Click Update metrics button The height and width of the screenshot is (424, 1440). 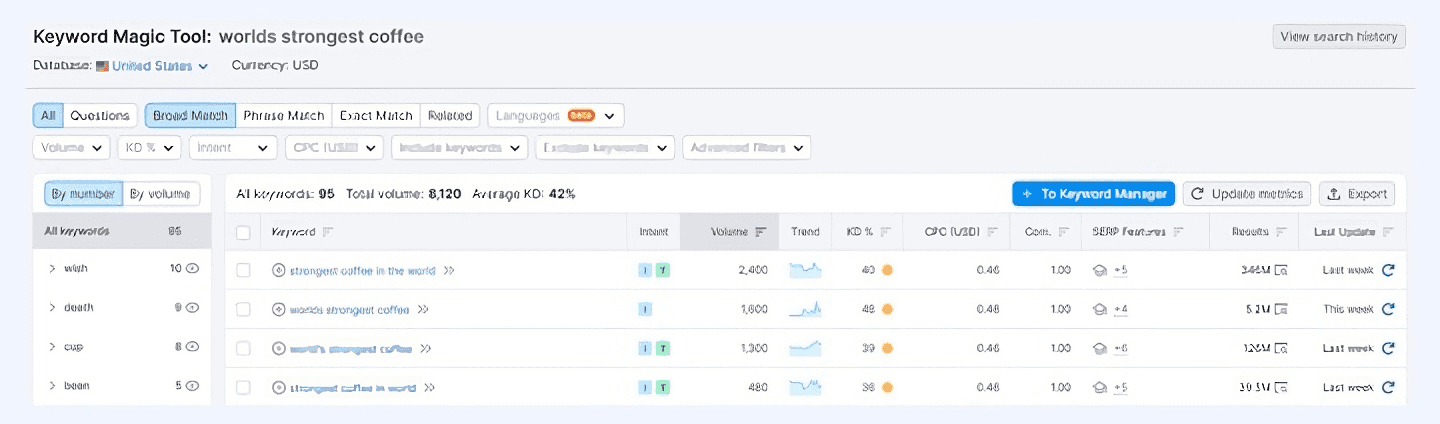click(1247, 193)
